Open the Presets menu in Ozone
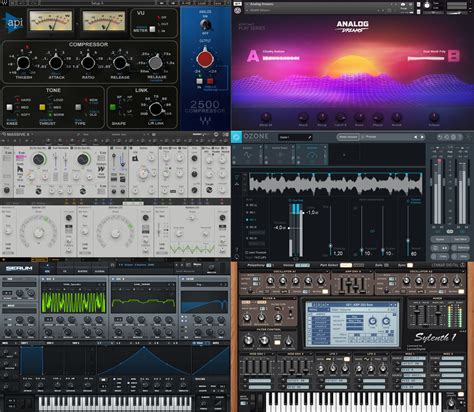The image size is (474, 412). (x=371, y=137)
